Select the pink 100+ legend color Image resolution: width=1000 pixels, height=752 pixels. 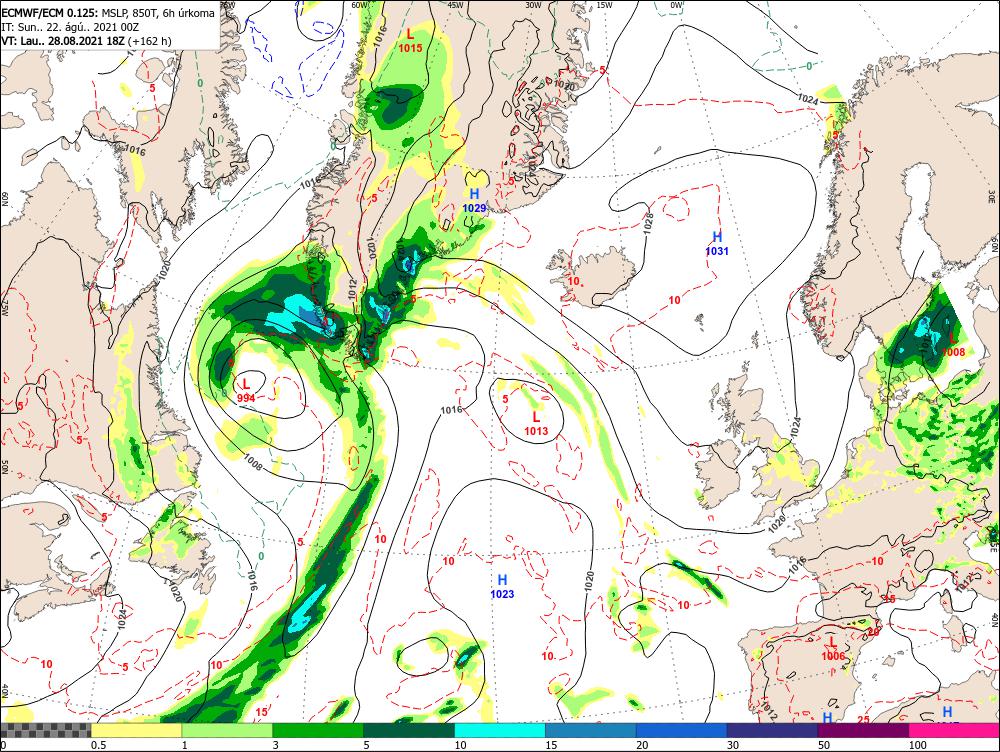click(x=954, y=730)
